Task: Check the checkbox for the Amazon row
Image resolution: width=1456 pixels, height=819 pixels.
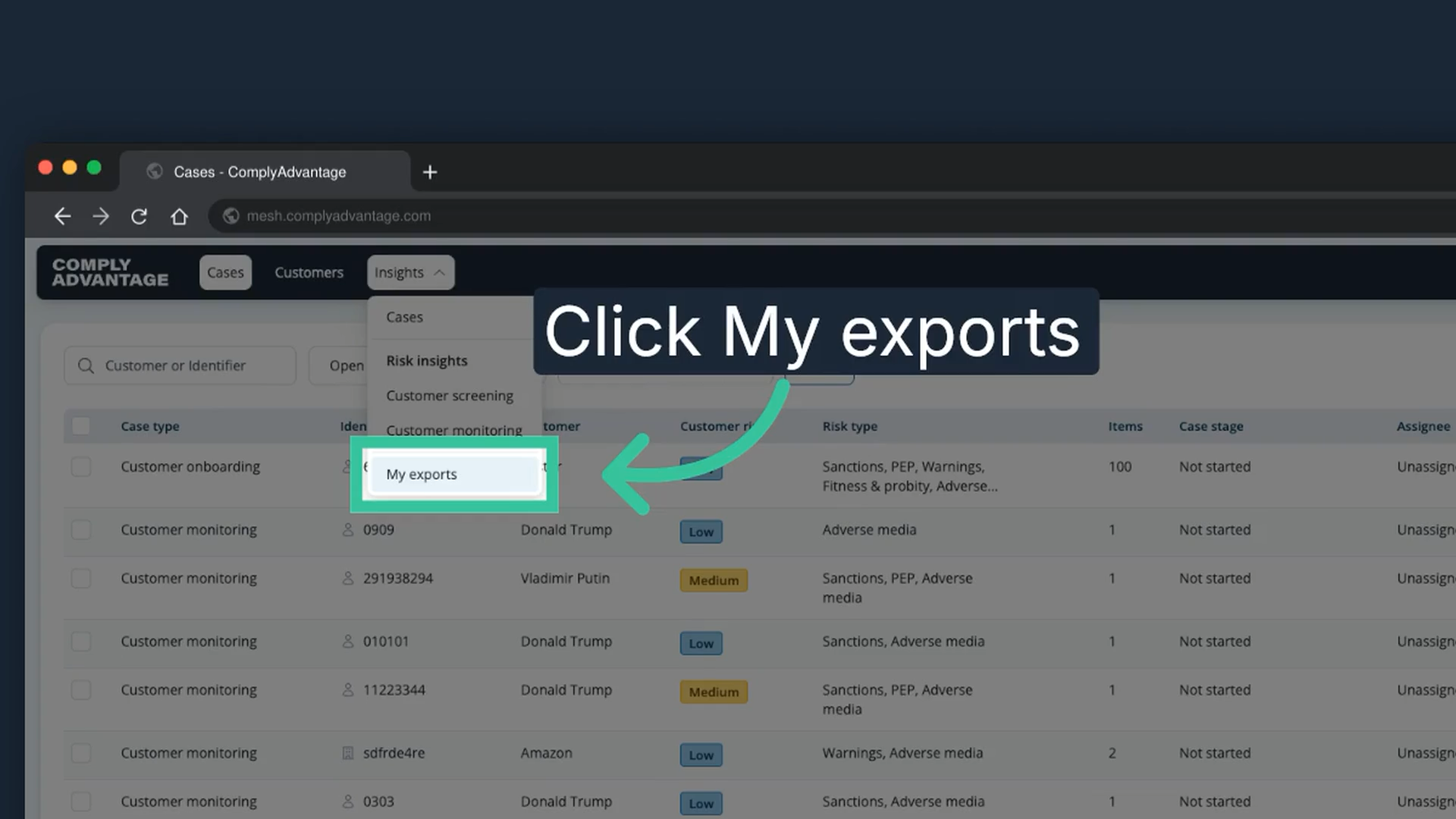Action: [x=81, y=753]
